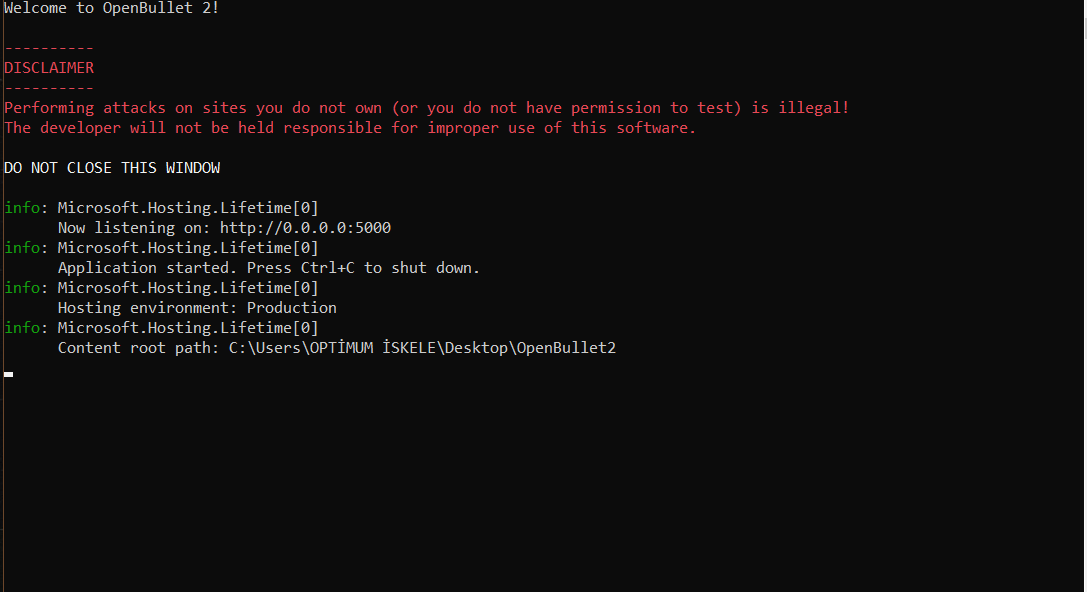The width and height of the screenshot is (1087, 592).
Task: Click the OpenBullet2 folder name ending the path
Action: tap(566, 348)
